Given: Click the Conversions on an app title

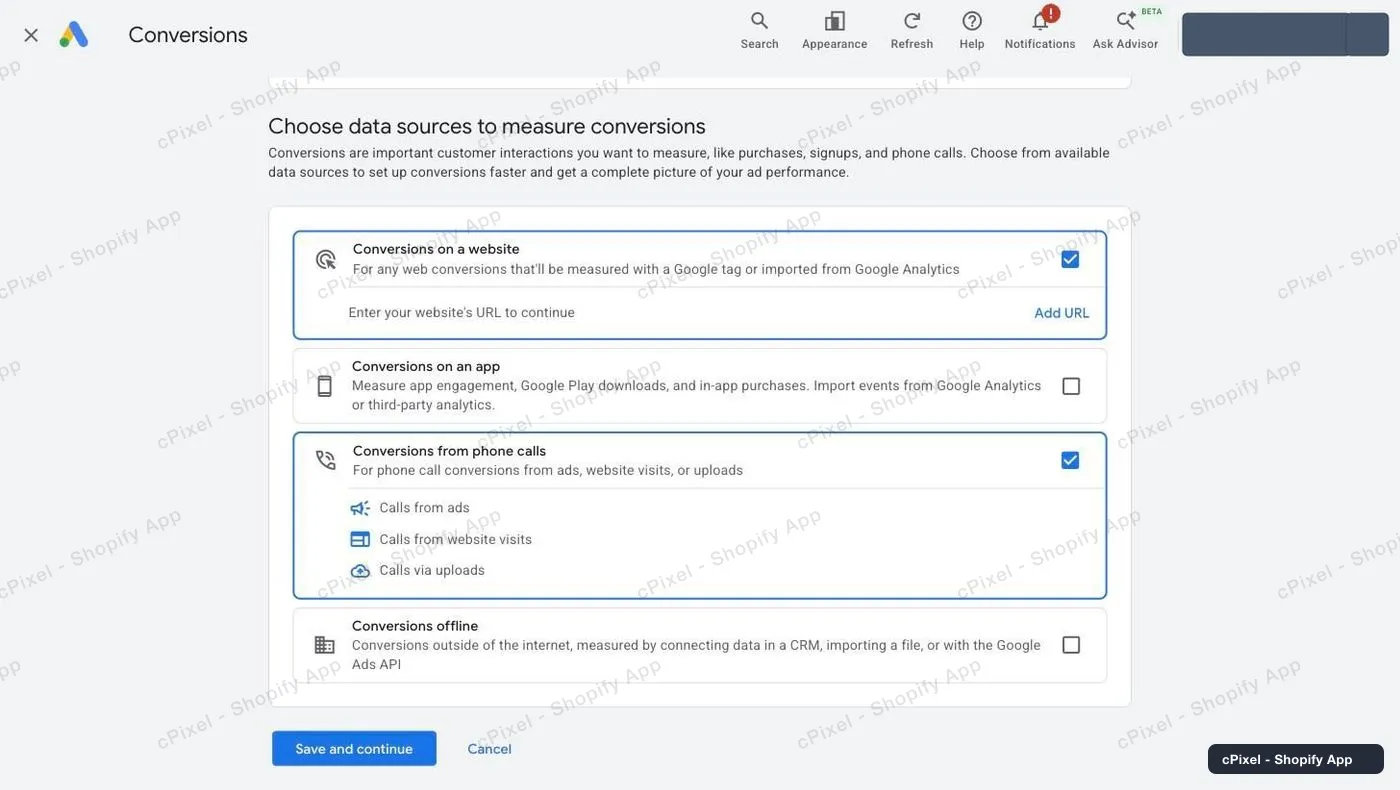Looking at the screenshot, I should click(426, 366).
